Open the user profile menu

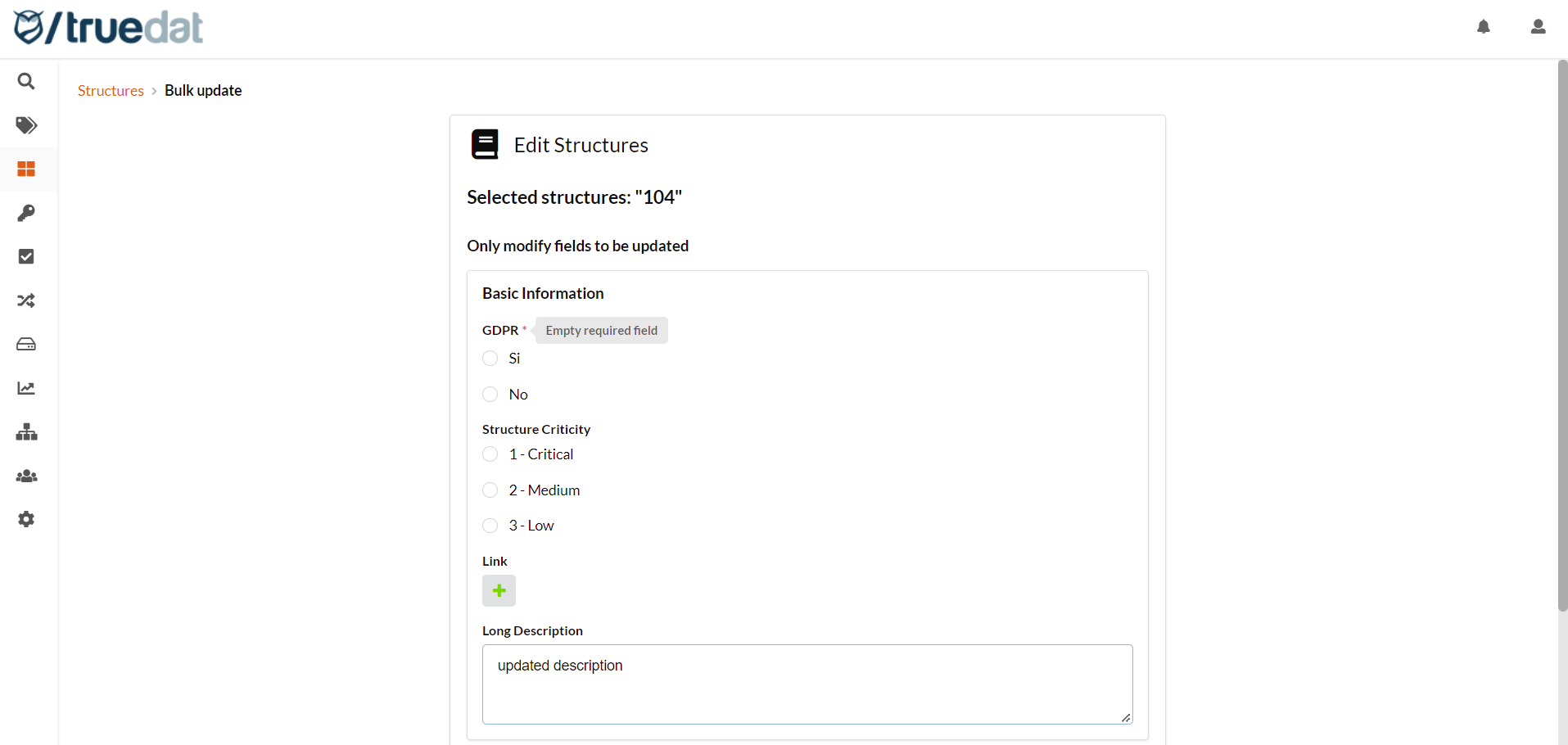1538,27
